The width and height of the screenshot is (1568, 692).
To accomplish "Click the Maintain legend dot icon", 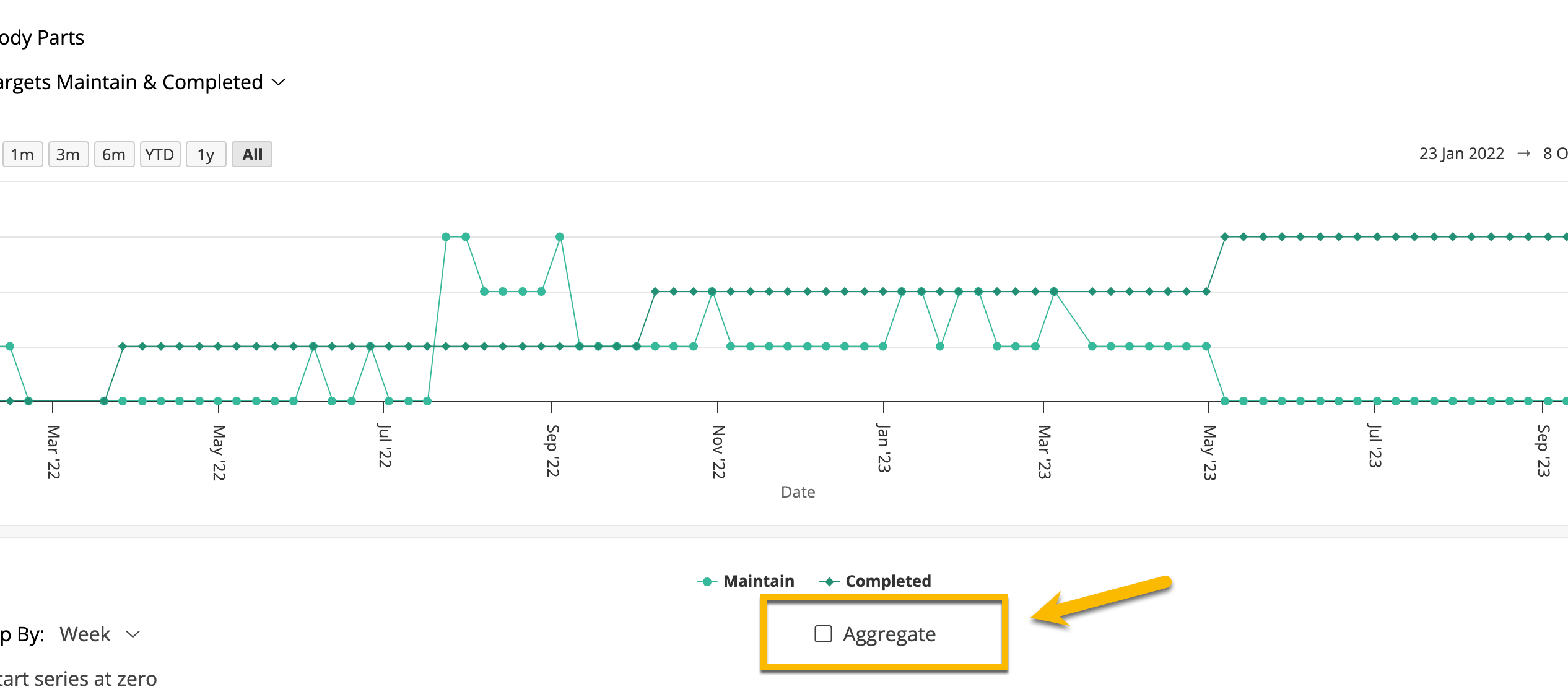I will [x=706, y=581].
